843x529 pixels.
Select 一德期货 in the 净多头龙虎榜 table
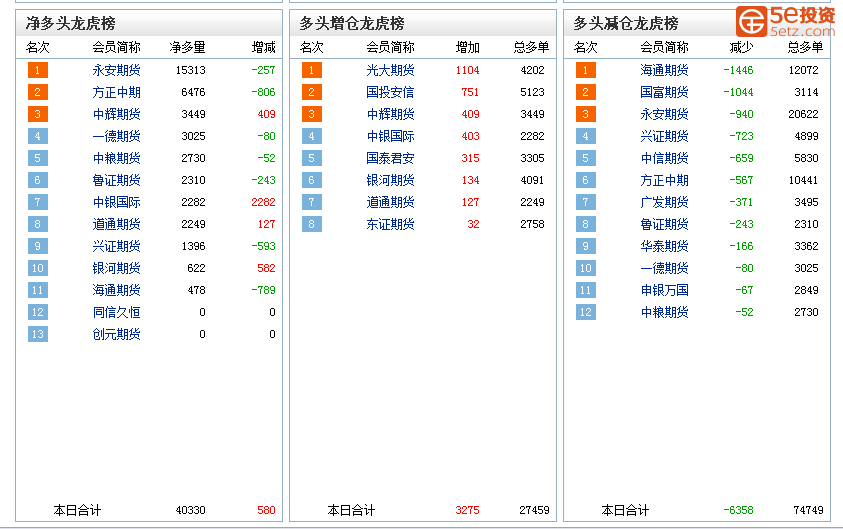[116, 137]
